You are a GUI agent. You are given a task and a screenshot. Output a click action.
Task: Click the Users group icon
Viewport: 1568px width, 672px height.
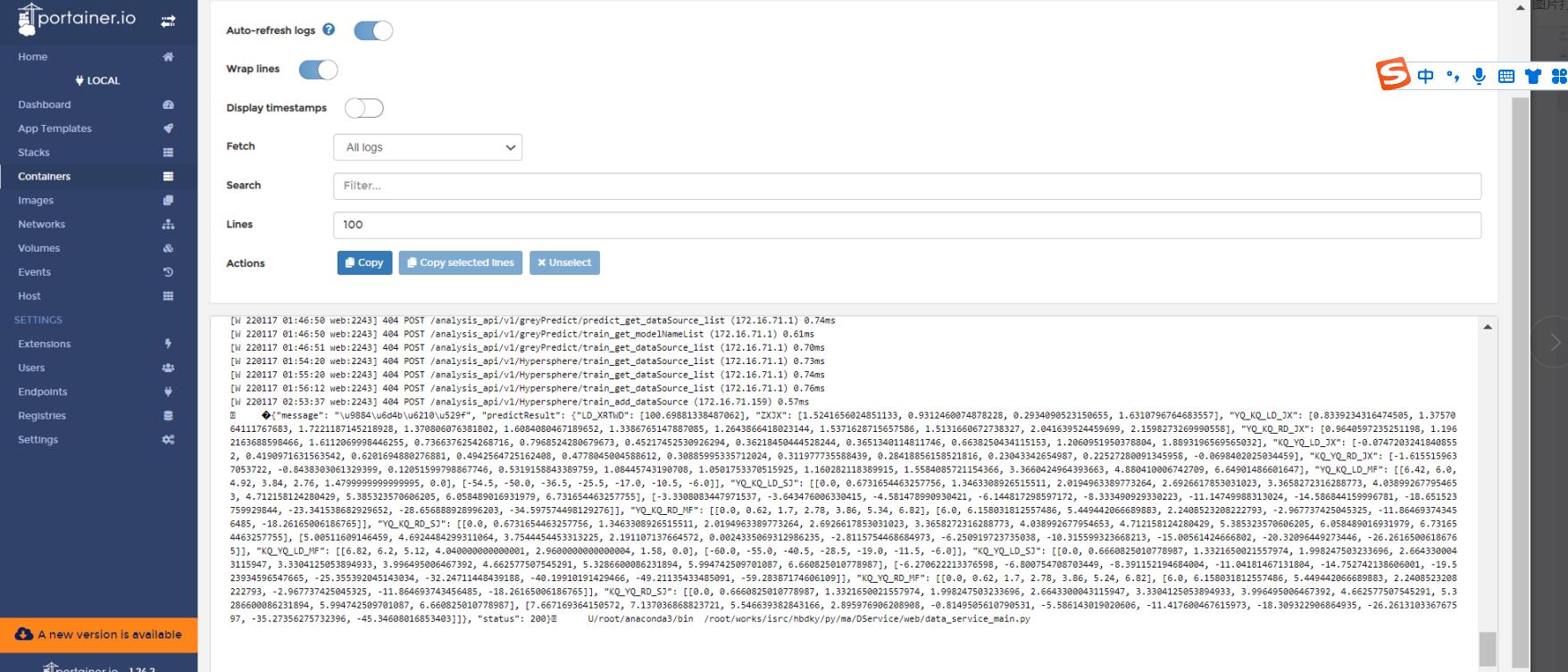click(x=168, y=368)
